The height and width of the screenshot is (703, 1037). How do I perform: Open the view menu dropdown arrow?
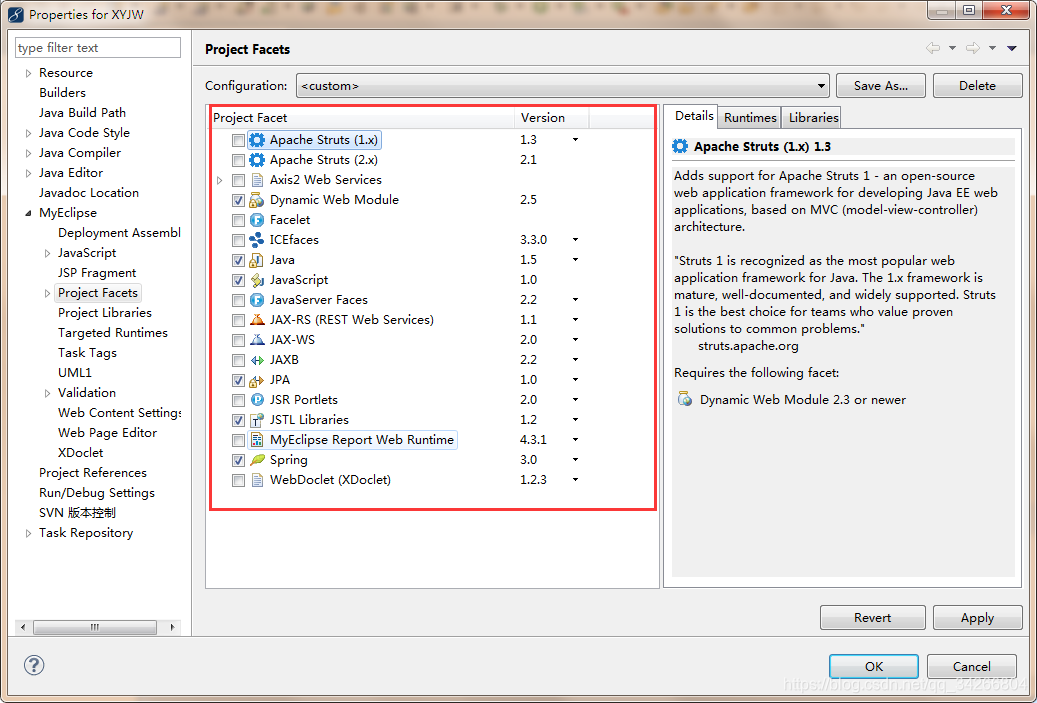[x=1011, y=48]
